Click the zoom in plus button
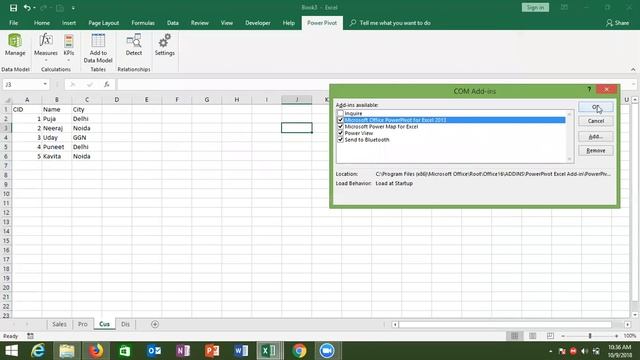 click(616, 336)
